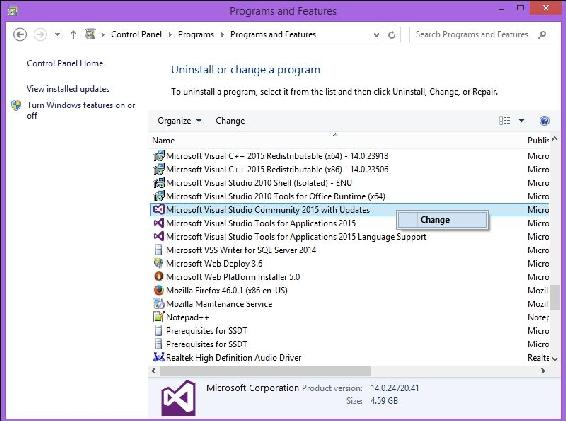Expand address bar history dropdown
Viewport: 566px width, 421px height.
pos(376,35)
